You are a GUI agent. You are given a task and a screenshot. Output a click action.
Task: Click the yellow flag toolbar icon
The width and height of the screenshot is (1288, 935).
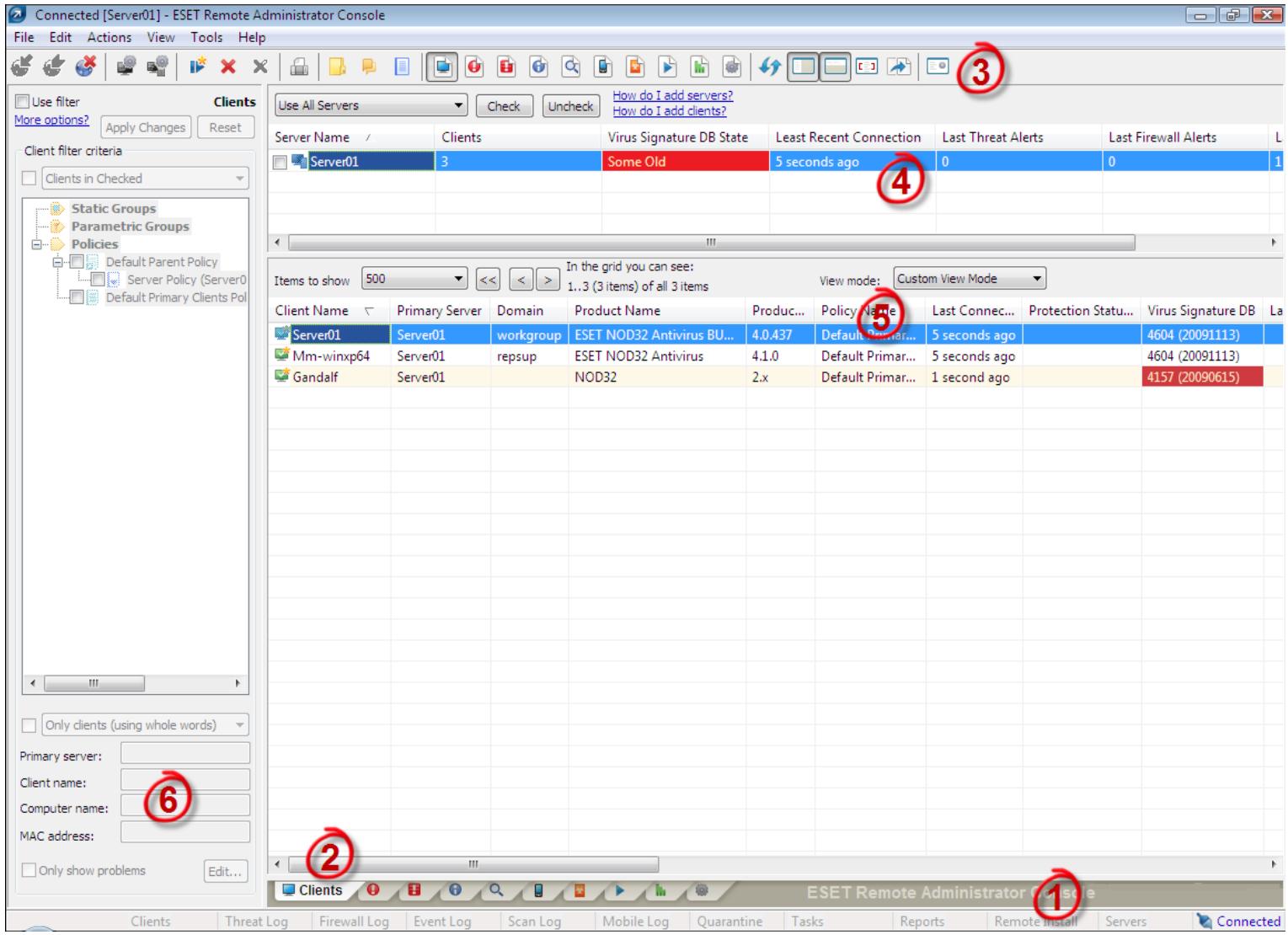pos(369,67)
